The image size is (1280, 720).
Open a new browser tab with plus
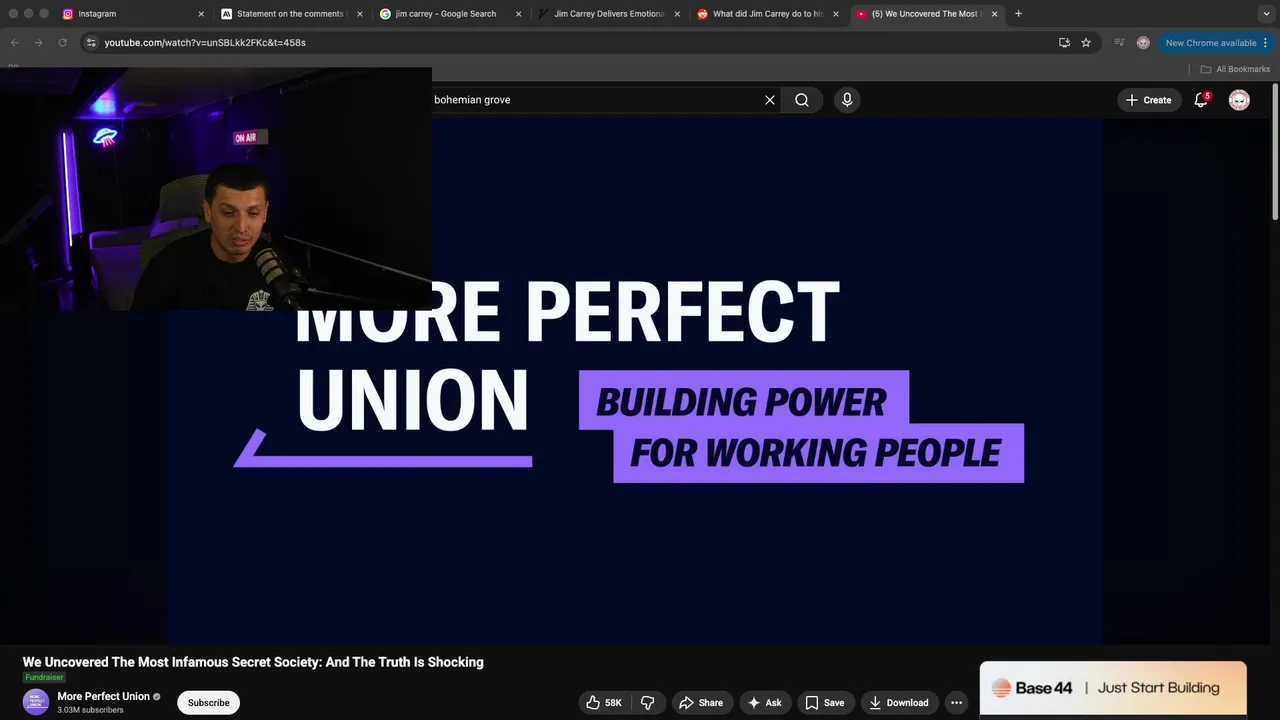click(1018, 14)
